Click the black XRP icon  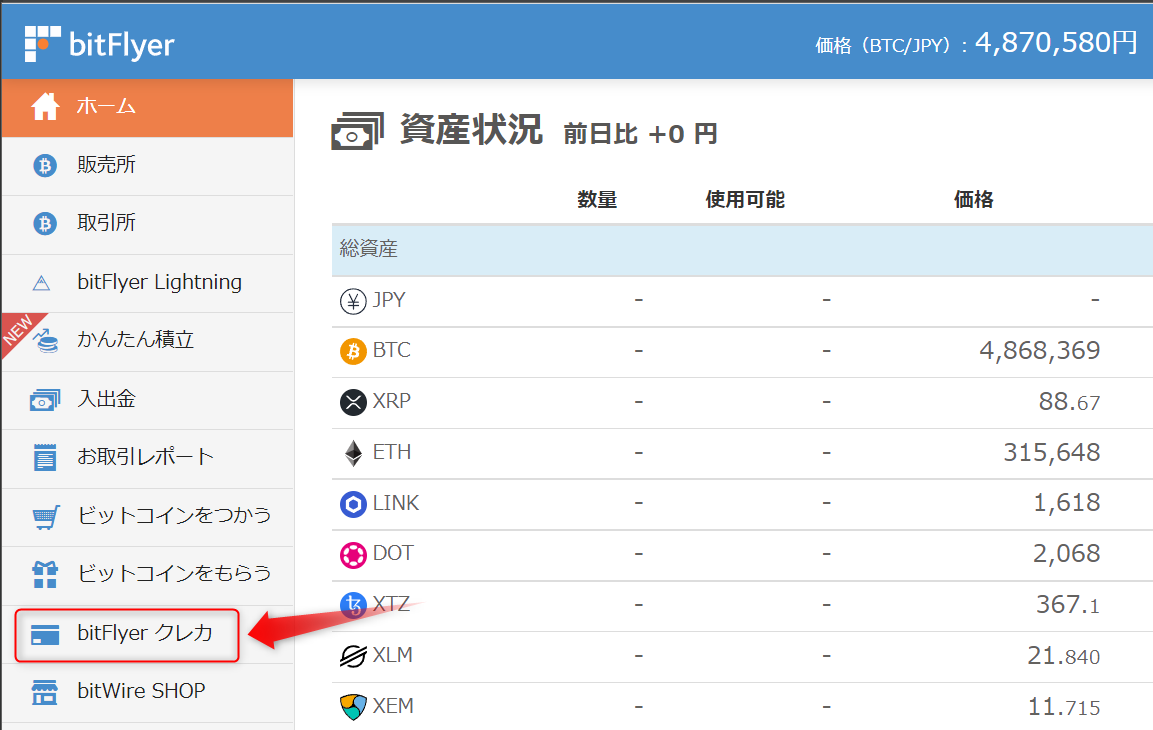pos(353,402)
